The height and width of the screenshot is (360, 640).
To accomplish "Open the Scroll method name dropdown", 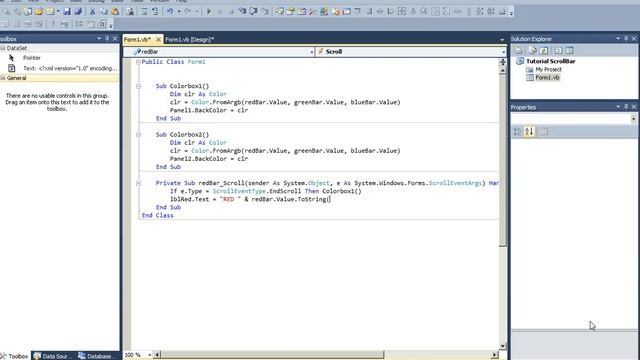I will [503, 52].
